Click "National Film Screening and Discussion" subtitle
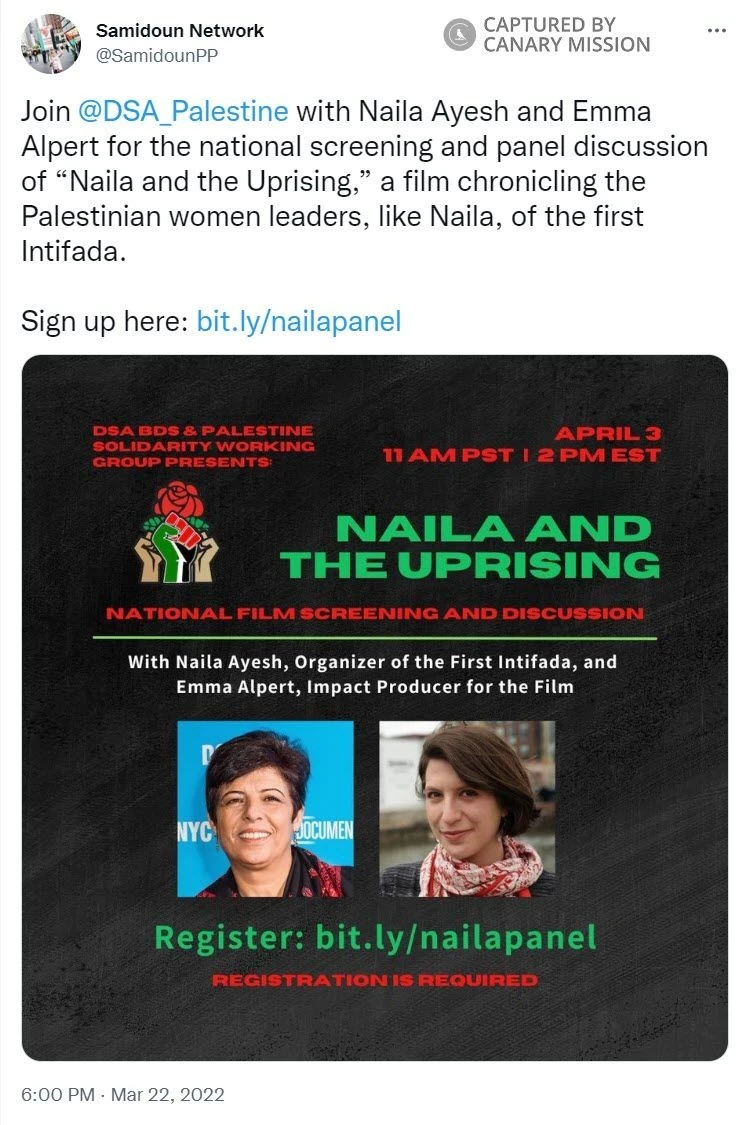 375,612
